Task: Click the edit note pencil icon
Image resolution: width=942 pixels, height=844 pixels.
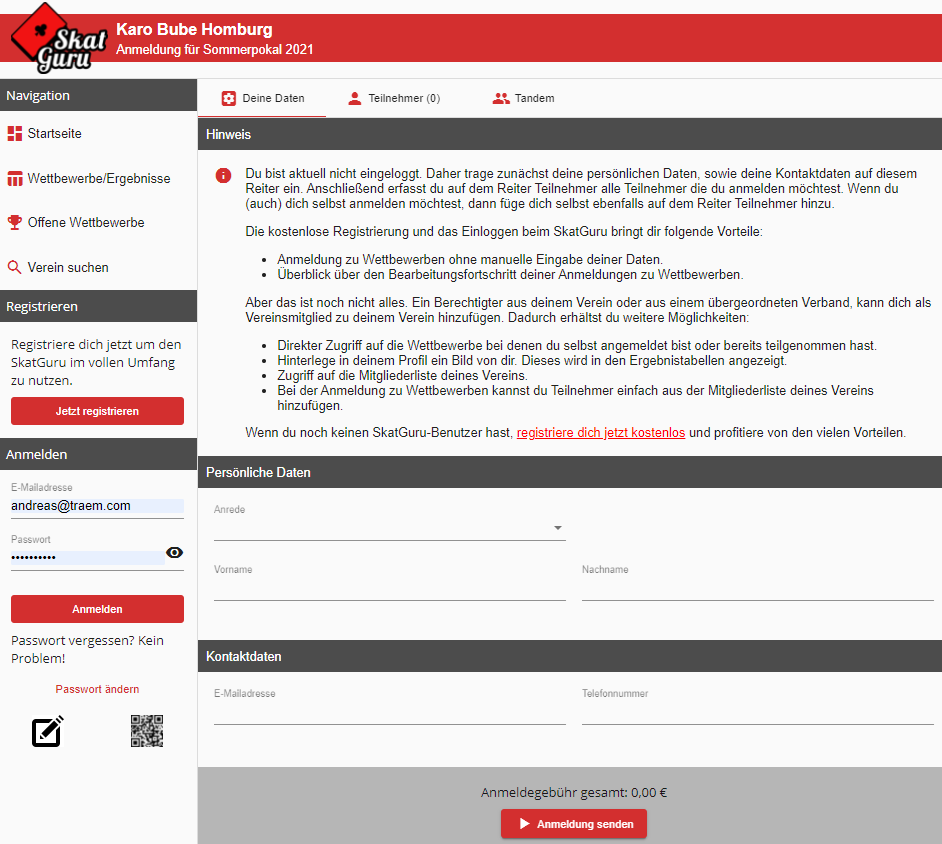Action: pyautogui.click(x=48, y=731)
